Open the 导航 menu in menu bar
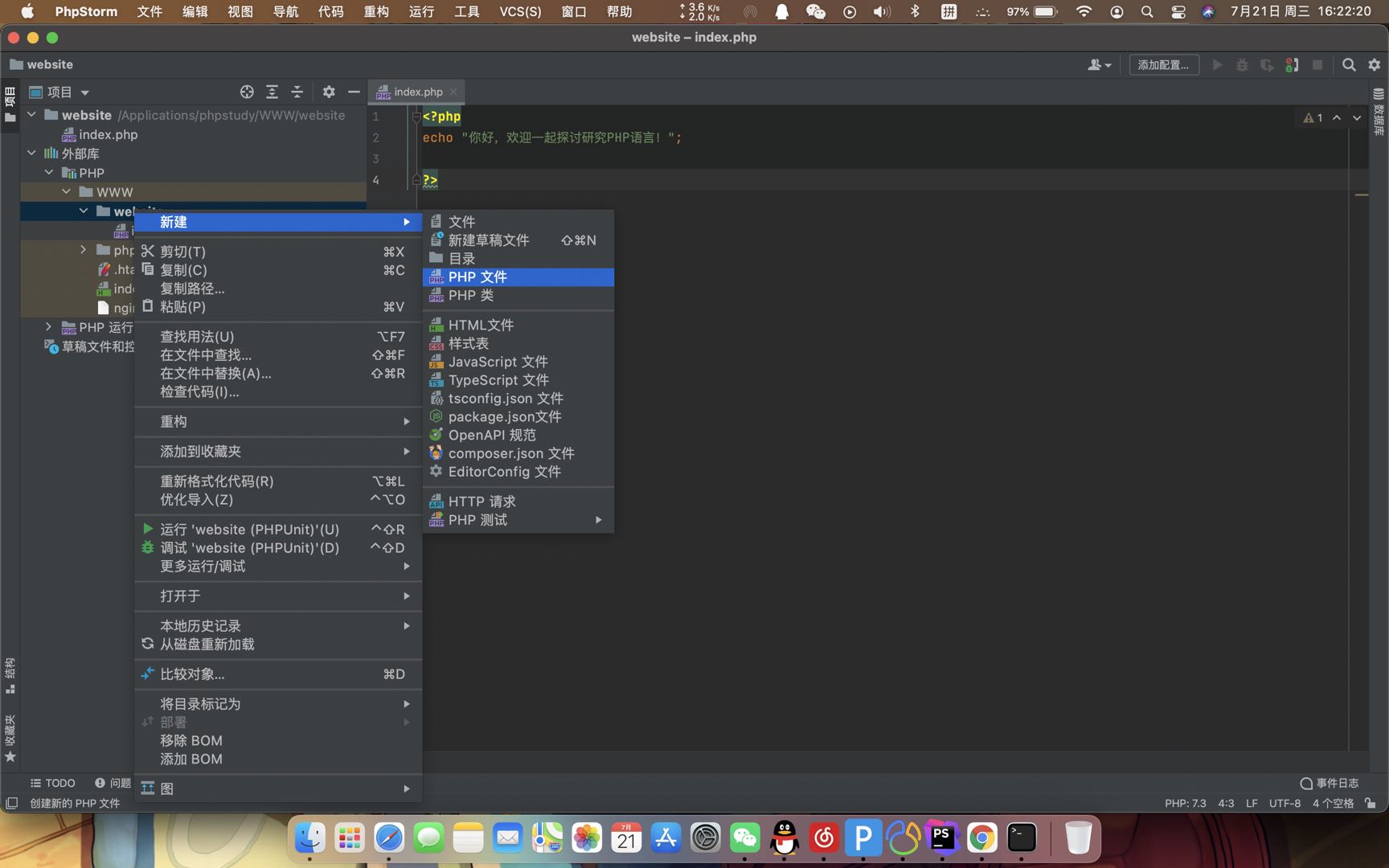Screen dimensions: 1389x868 point(285,11)
